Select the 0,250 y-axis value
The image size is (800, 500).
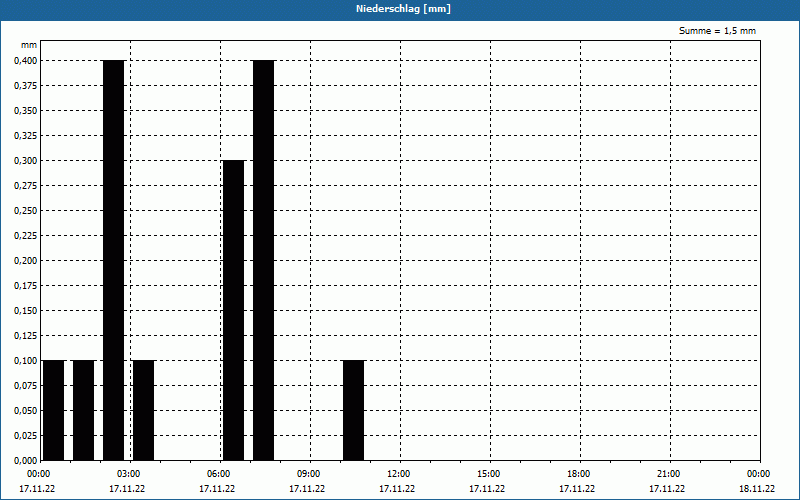[26, 211]
